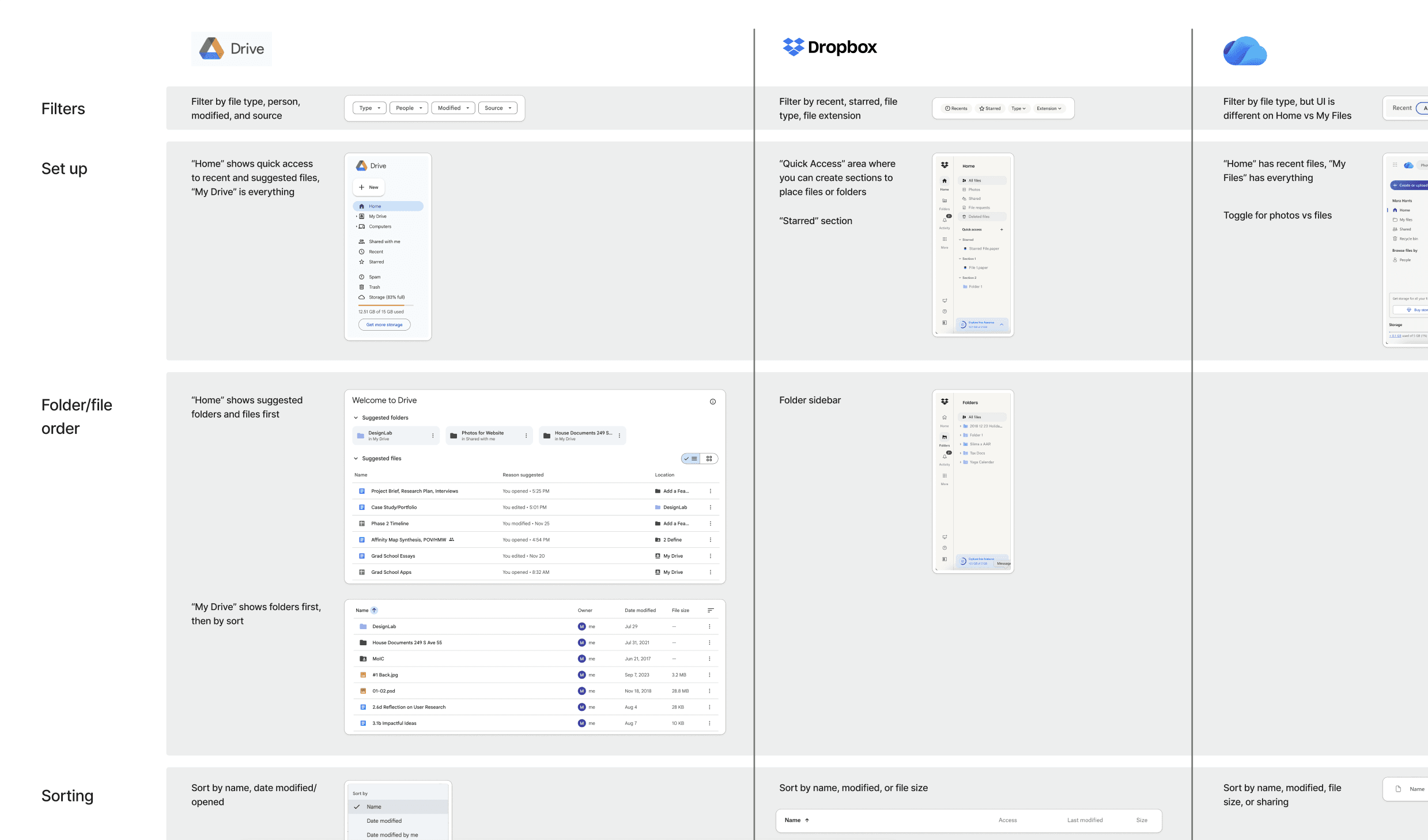The image size is (1428, 840).
Task: Select Name in Sort by menu
Action: coord(374,807)
